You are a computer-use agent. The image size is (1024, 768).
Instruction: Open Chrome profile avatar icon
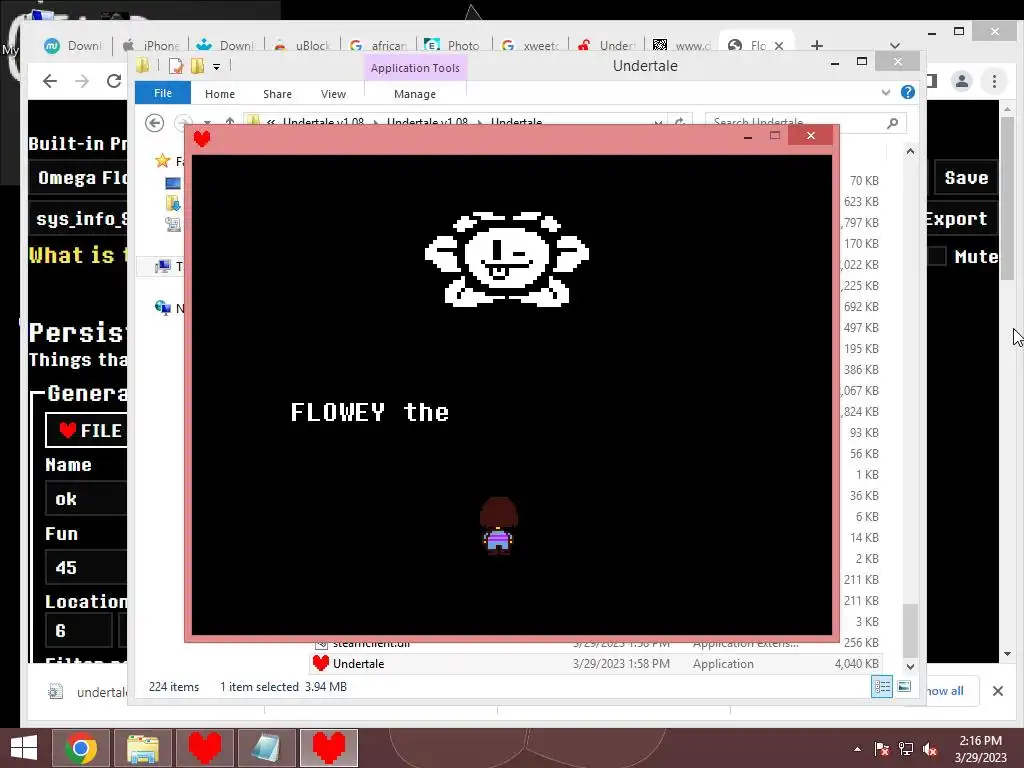[961, 81]
